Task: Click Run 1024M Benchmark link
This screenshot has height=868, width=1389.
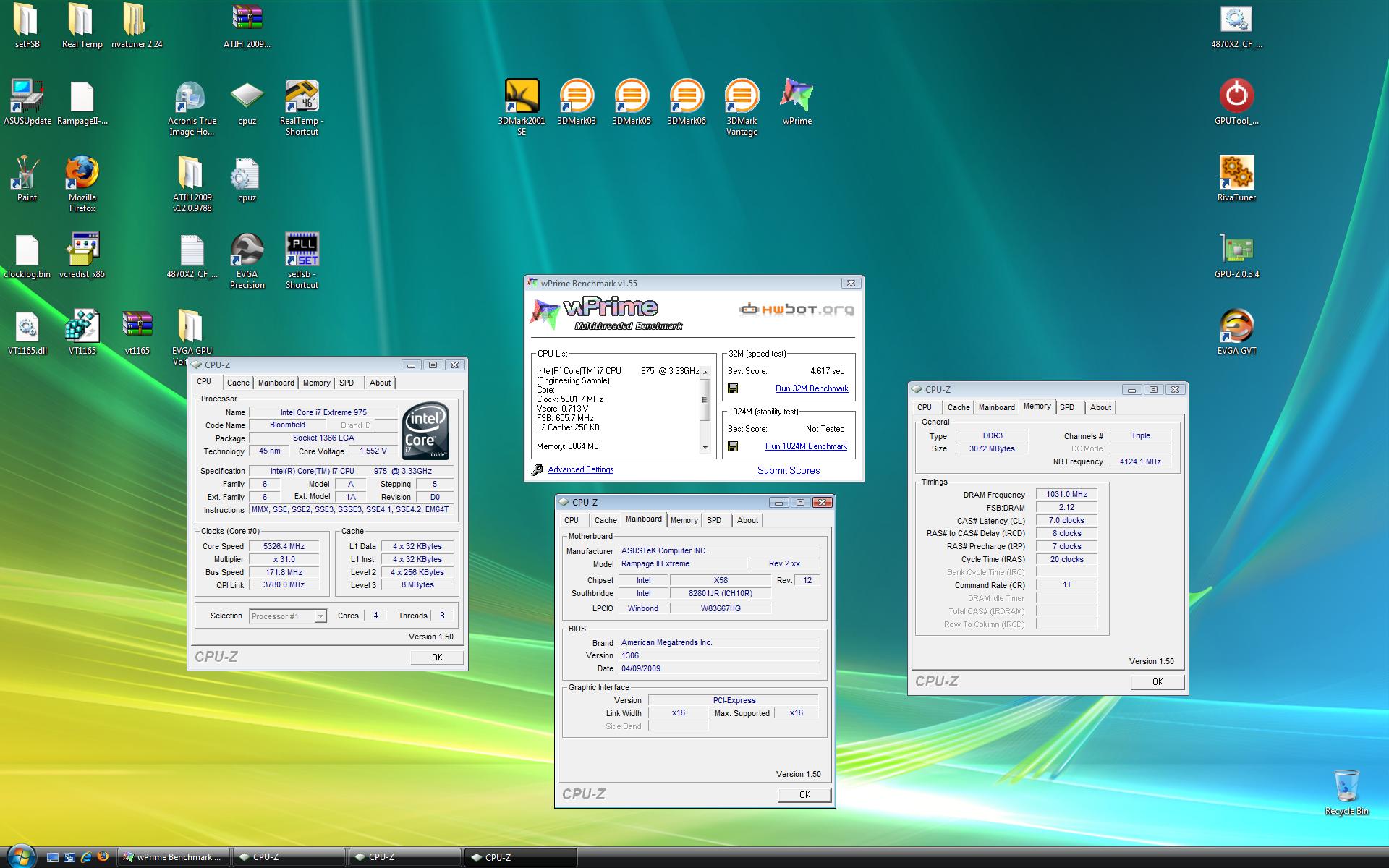Action: click(806, 446)
